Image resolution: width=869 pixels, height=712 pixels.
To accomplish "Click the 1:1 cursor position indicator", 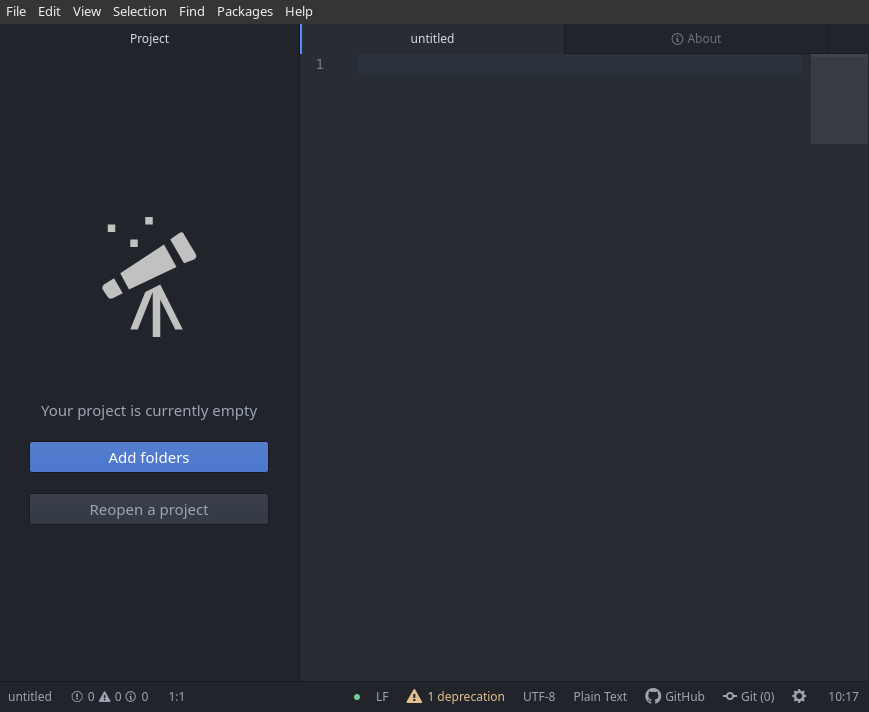I will point(176,696).
